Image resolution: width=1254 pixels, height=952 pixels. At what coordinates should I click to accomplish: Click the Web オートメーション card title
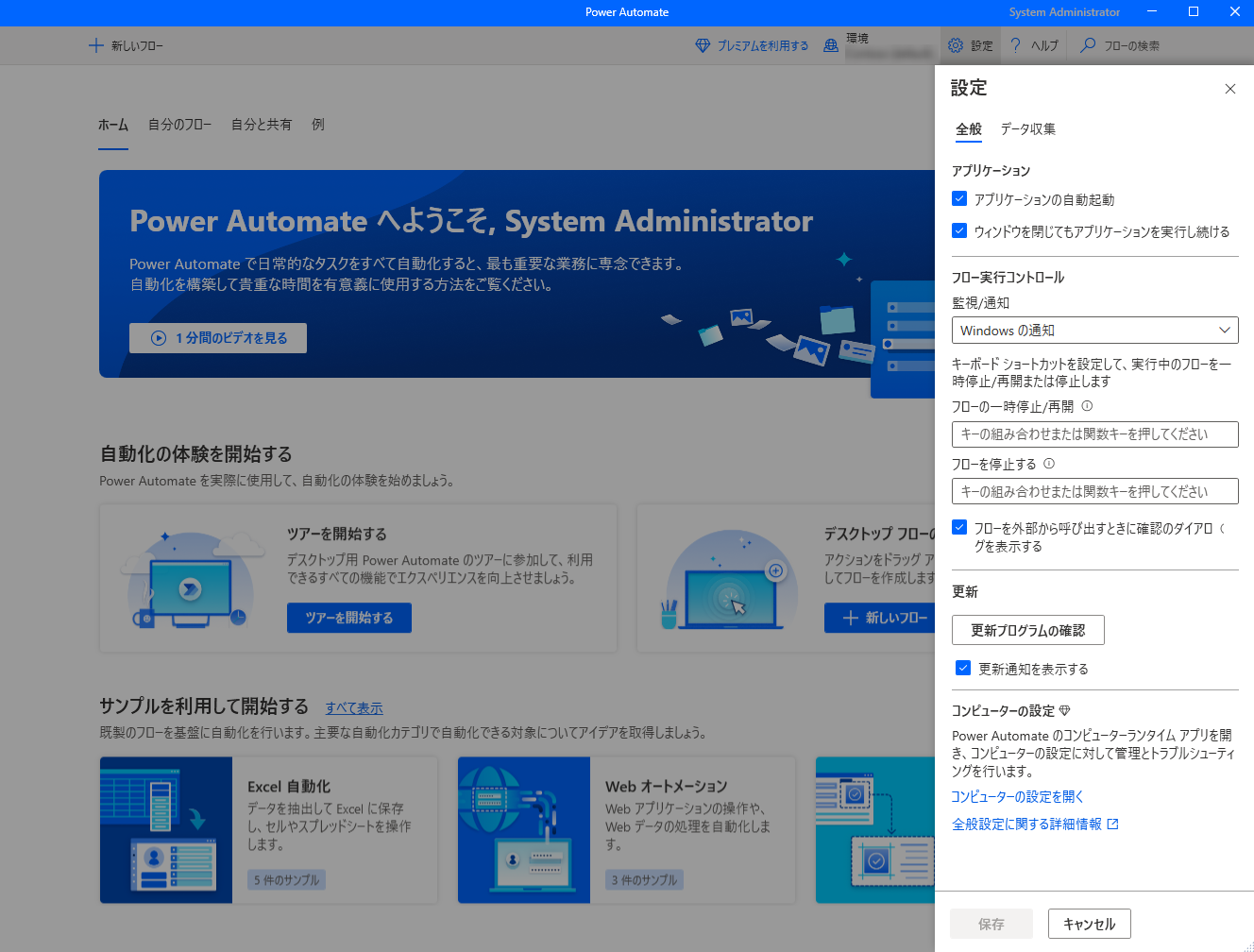[667, 787]
